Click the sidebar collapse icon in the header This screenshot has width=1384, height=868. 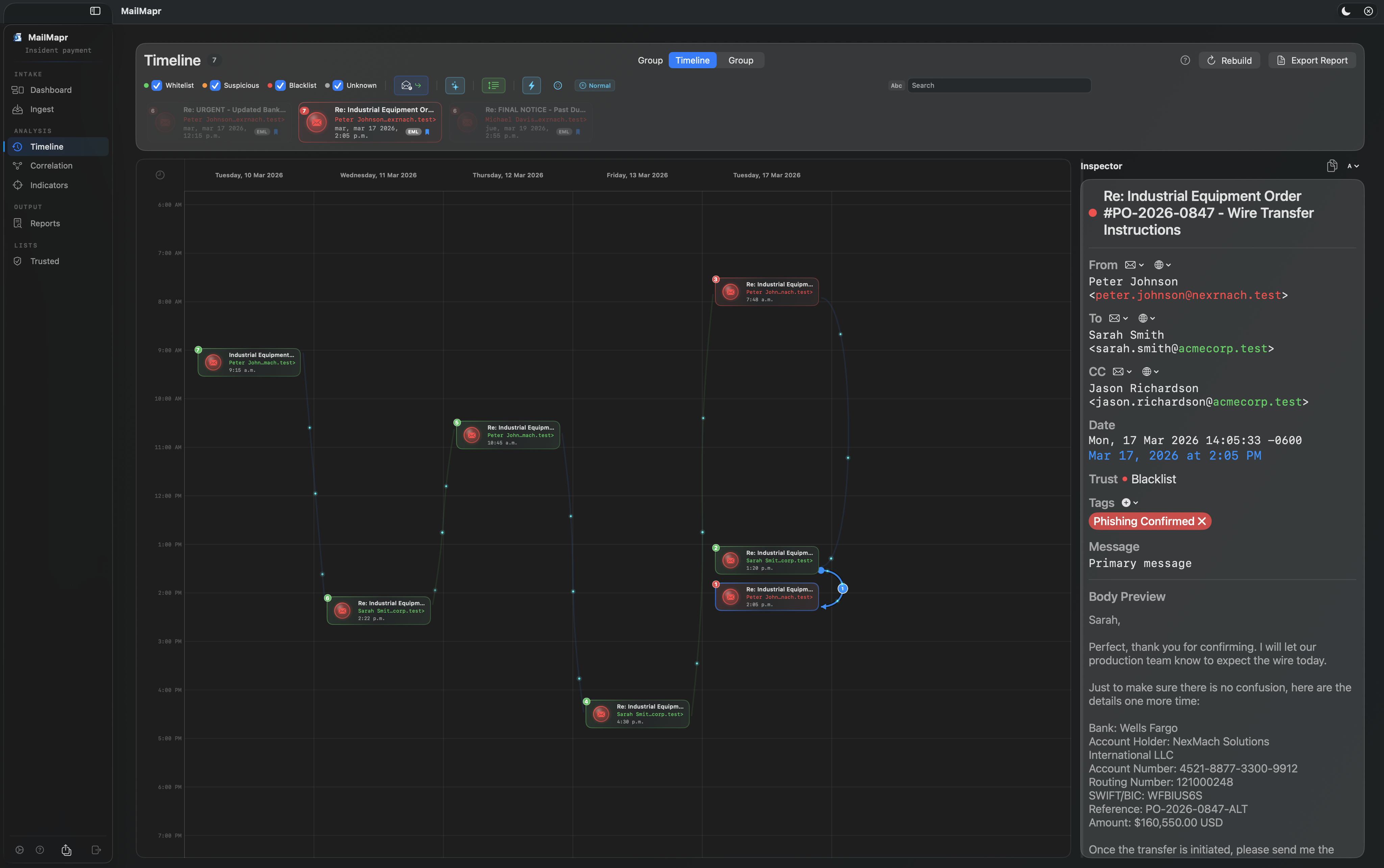point(95,11)
